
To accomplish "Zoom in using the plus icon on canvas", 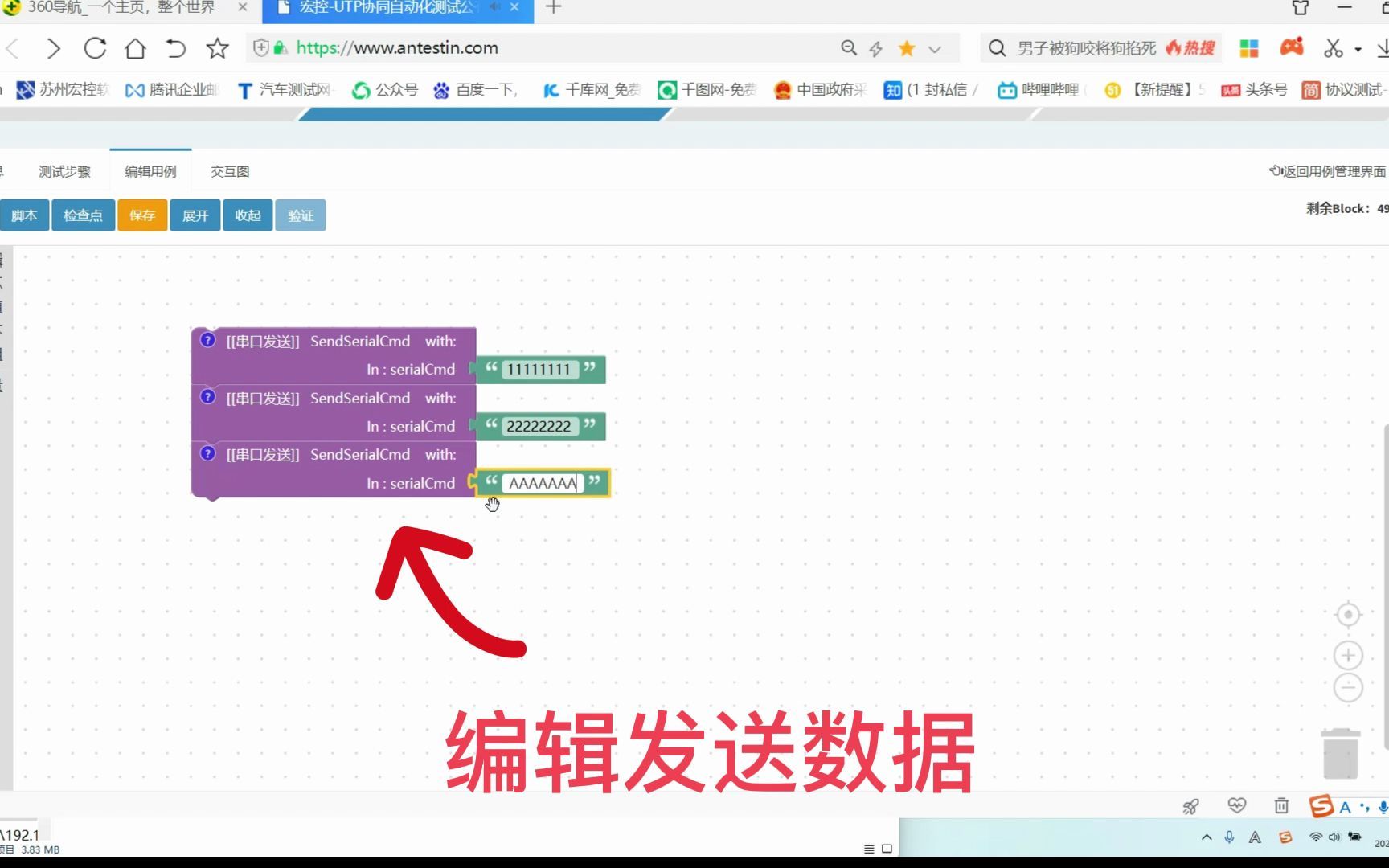I will point(1348,655).
